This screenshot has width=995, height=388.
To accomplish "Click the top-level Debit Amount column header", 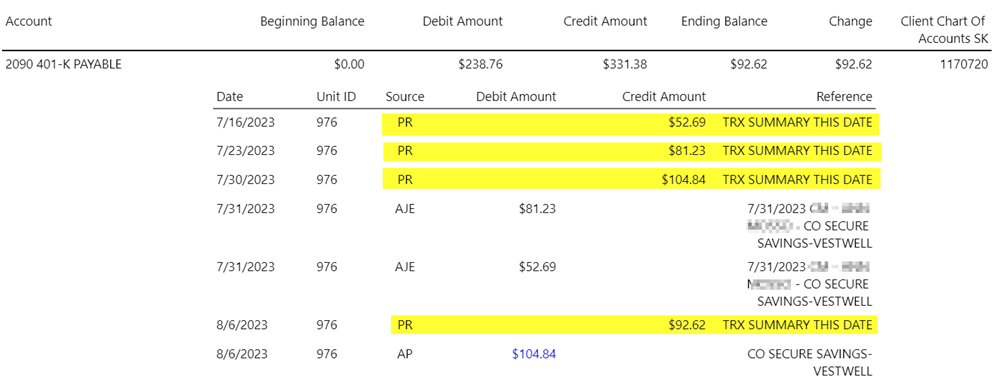I will click(x=463, y=21).
